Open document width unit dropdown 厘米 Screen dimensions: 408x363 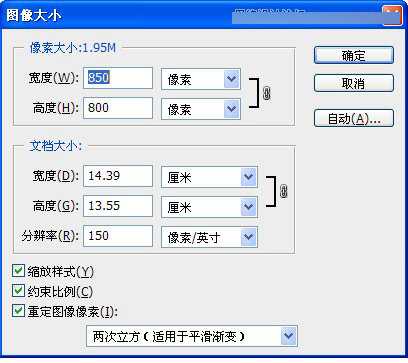[x=209, y=177]
